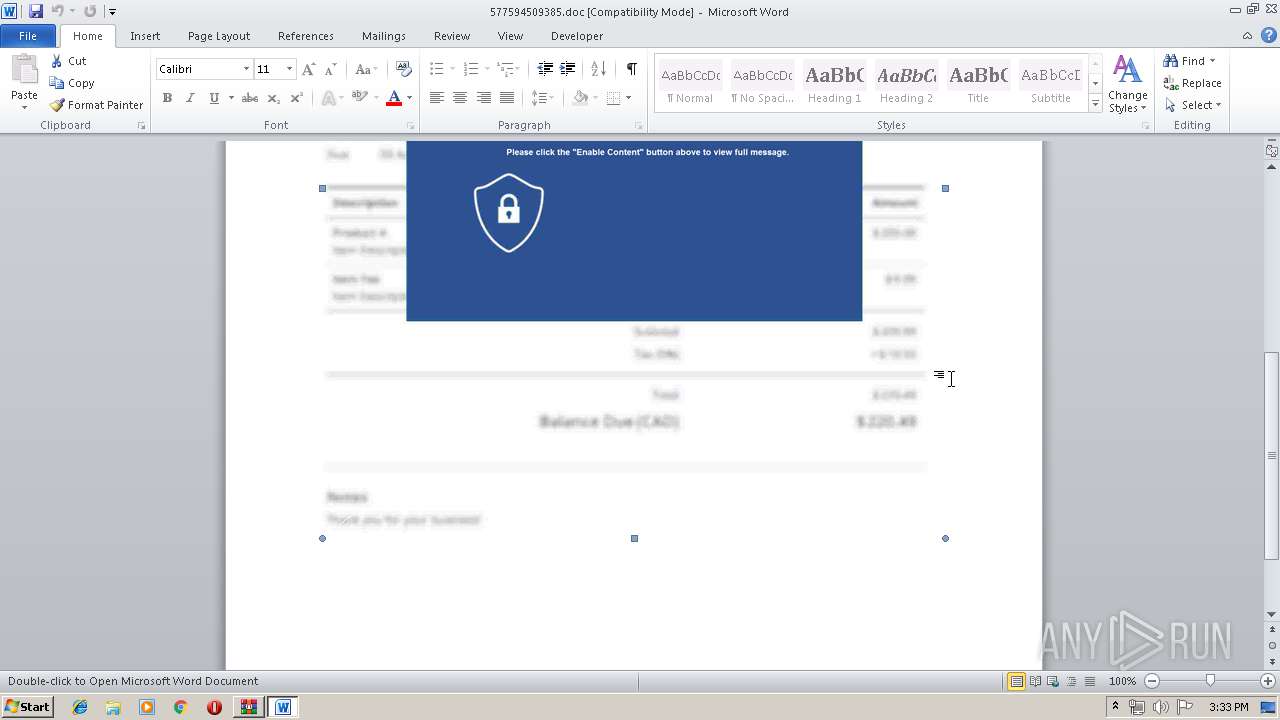Viewport: 1280px width, 720px height.
Task: Save the document from Quick Access
Action: pyautogui.click(x=36, y=12)
